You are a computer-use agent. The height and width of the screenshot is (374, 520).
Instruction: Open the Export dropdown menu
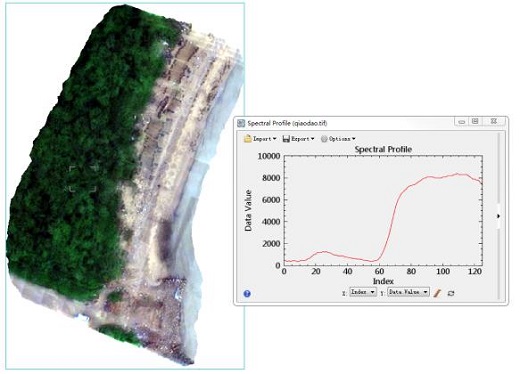(x=298, y=139)
